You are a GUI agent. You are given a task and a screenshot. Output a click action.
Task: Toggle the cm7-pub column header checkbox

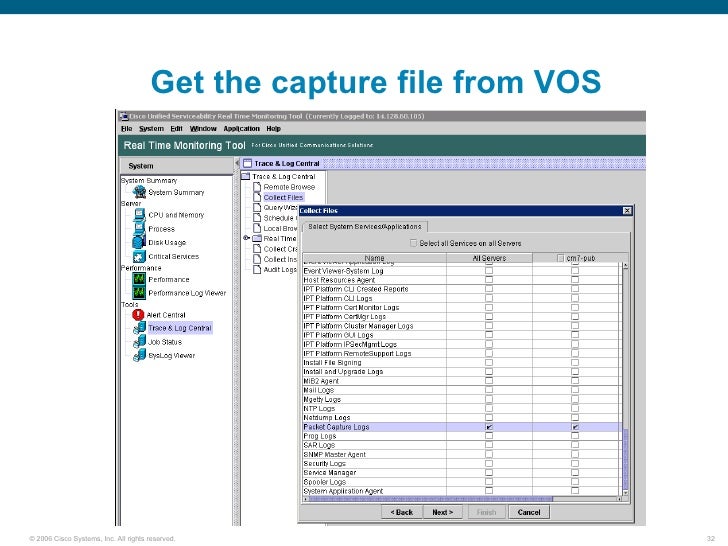click(560, 258)
